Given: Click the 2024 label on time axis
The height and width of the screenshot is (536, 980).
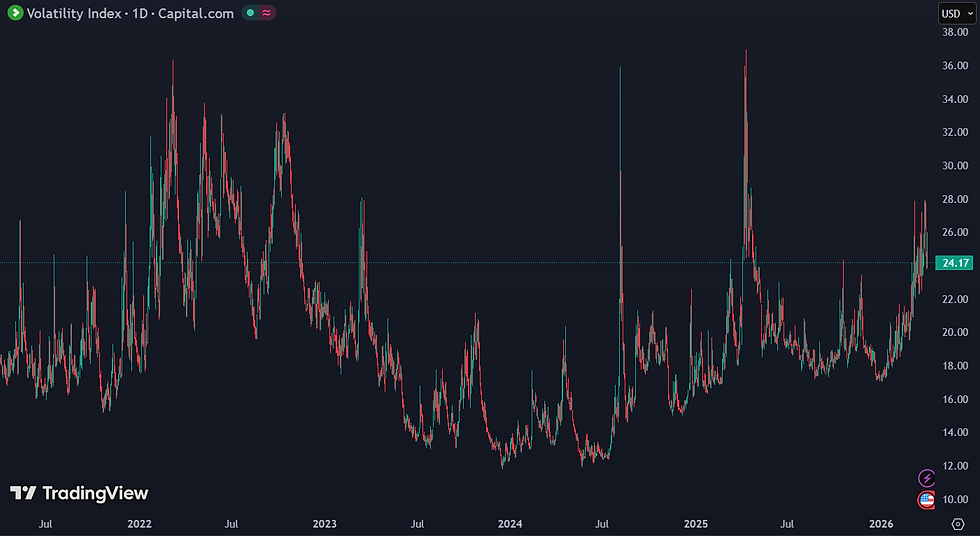Looking at the screenshot, I should click(510, 524).
